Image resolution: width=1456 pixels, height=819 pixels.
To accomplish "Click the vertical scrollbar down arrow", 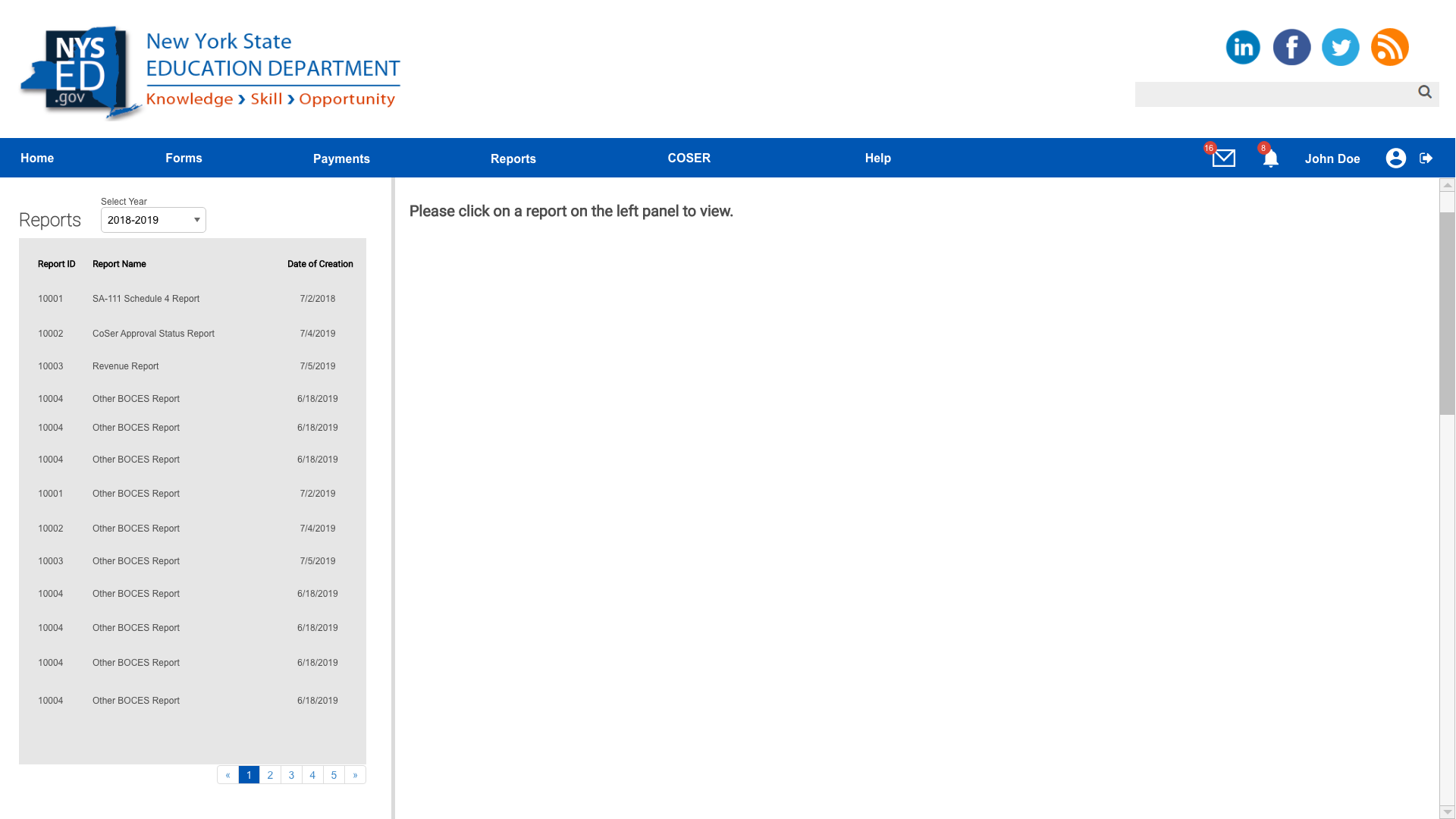I will [x=1447, y=811].
